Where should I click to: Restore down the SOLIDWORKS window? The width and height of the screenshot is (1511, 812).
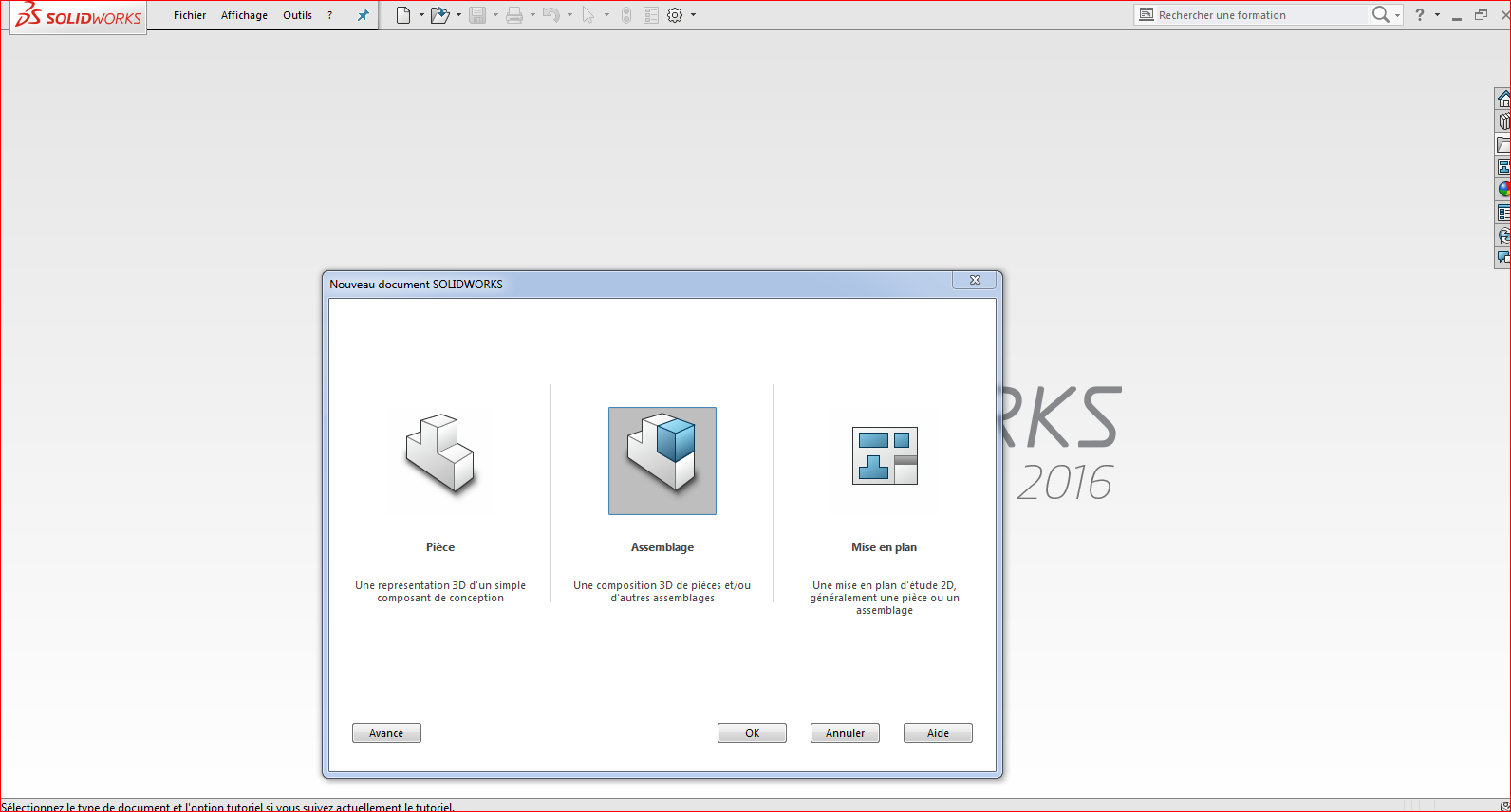[1481, 15]
